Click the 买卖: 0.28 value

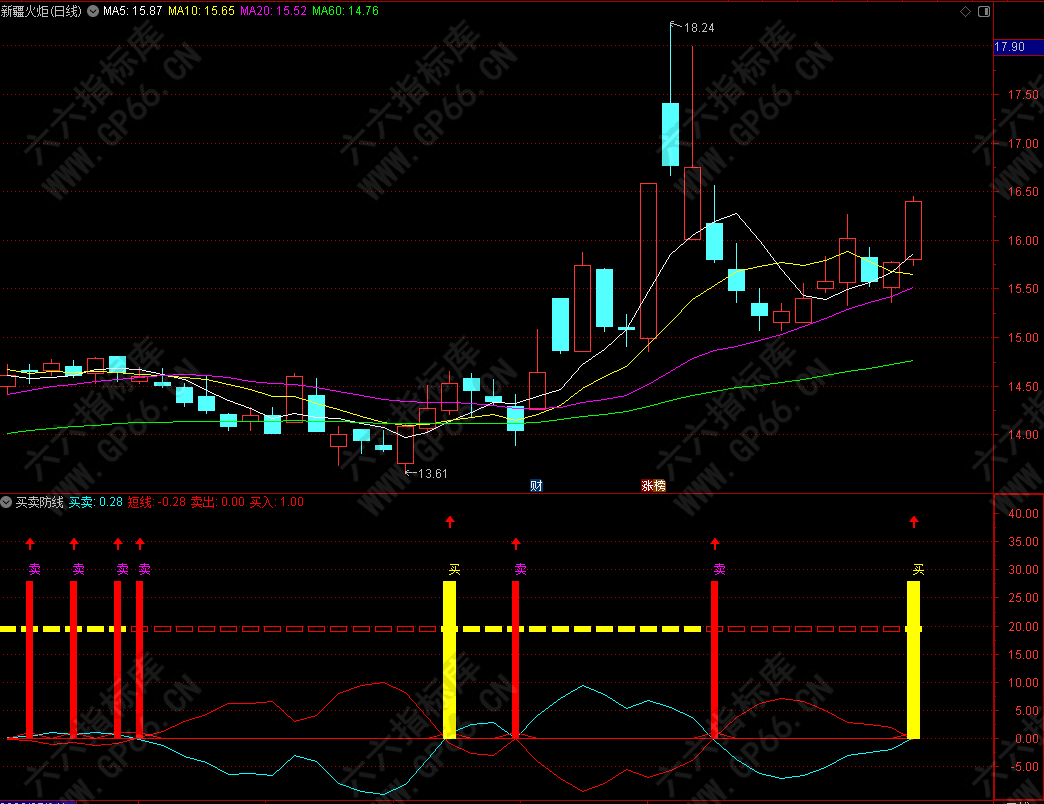(x=96, y=502)
